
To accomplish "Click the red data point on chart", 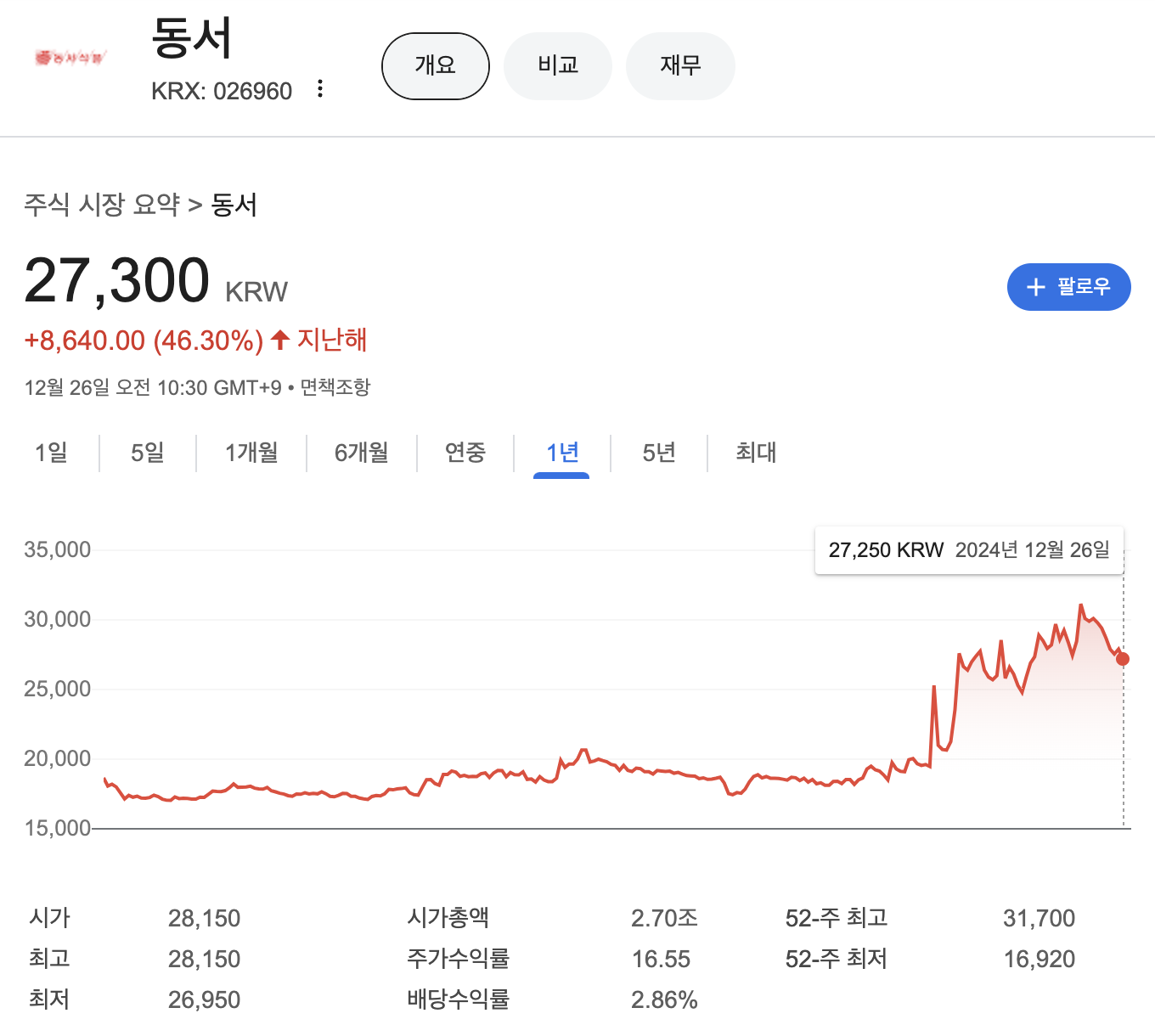I will pos(1123,659).
